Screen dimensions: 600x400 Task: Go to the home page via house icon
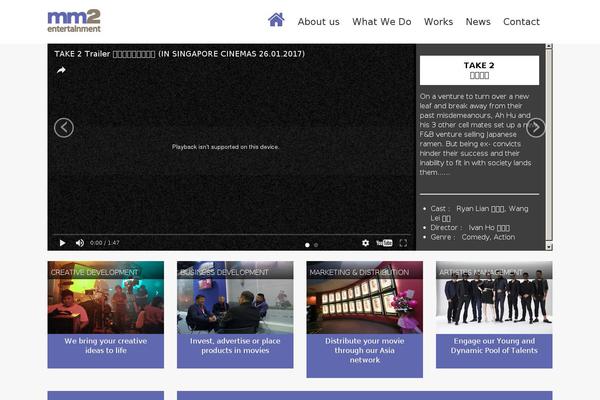click(276, 20)
